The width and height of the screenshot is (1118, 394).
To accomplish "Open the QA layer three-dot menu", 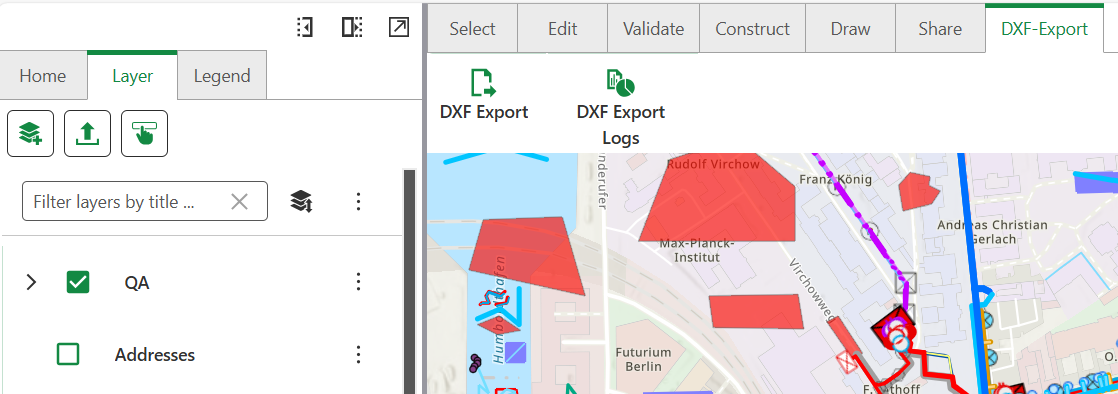I will tap(359, 282).
